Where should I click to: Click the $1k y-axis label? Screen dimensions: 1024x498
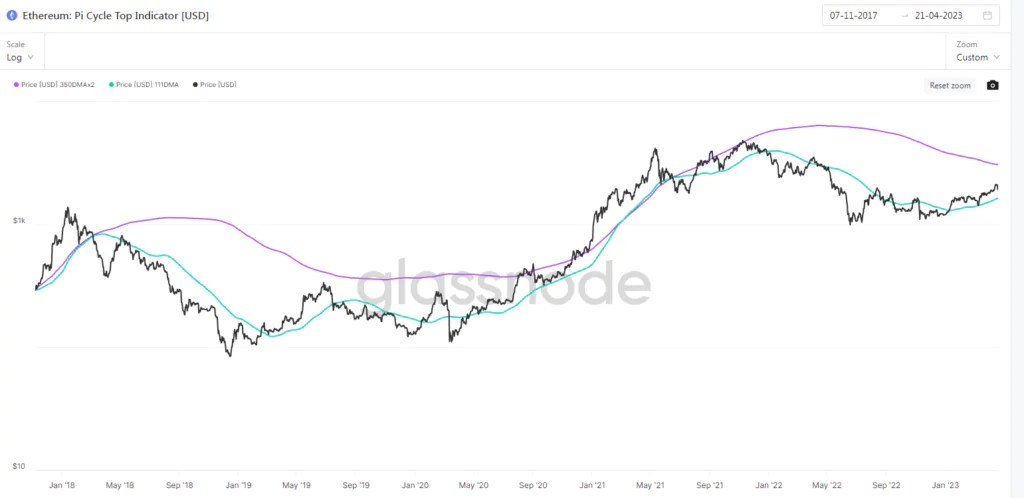19,221
